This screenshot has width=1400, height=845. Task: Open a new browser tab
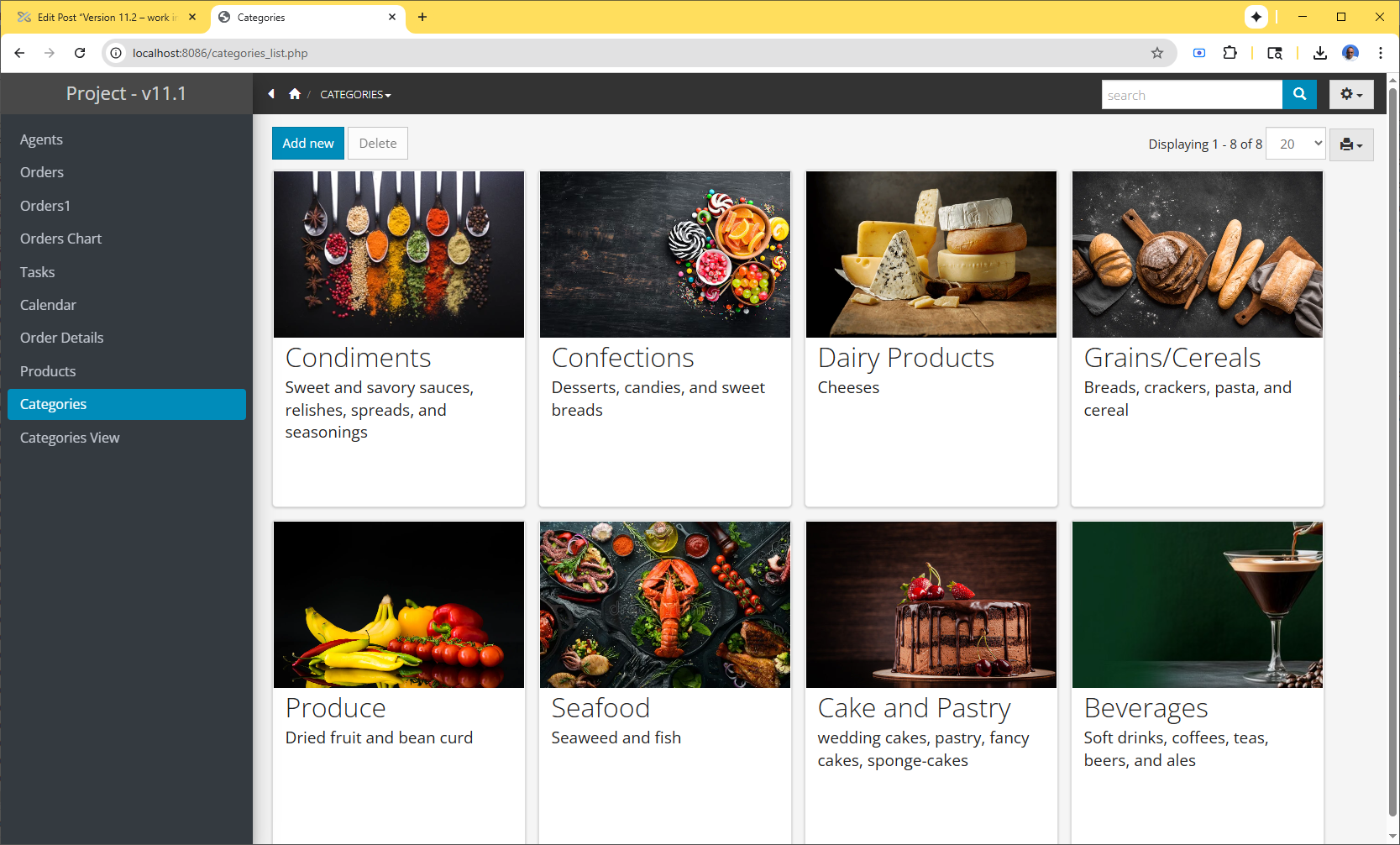coord(422,17)
